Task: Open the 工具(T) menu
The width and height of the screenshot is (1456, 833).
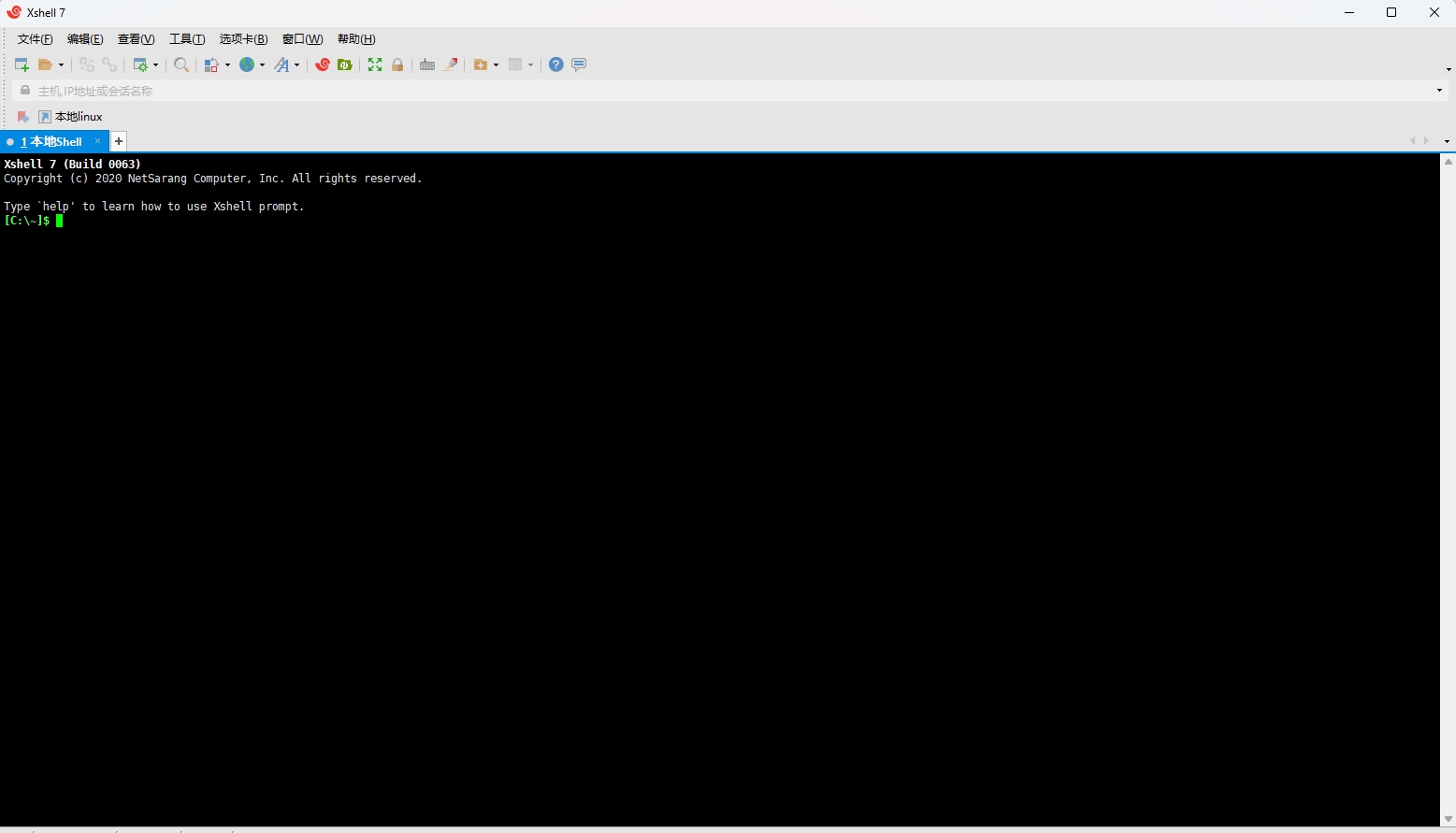Action: pos(187,39)
